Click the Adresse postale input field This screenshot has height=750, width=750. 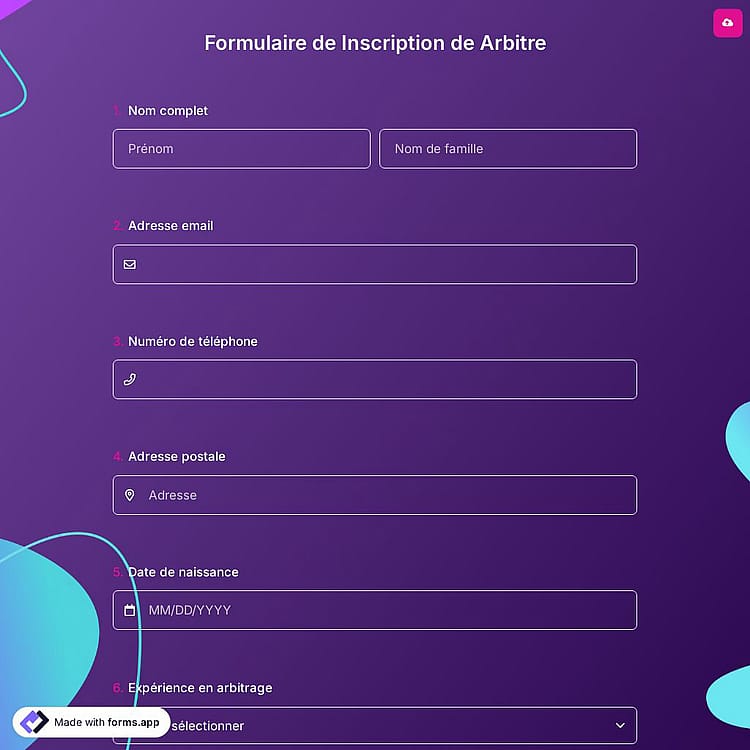pyautogui.click(x=375, y=495)
